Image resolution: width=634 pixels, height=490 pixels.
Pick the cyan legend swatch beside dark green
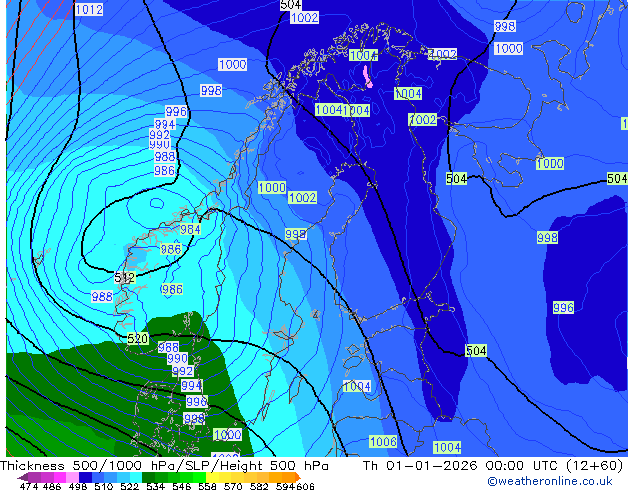click(136, 477)
